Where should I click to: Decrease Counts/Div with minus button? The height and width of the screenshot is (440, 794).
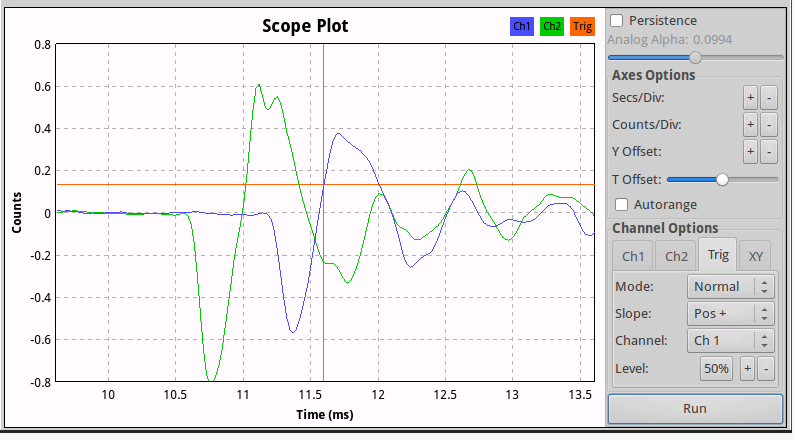coord(768,125)
